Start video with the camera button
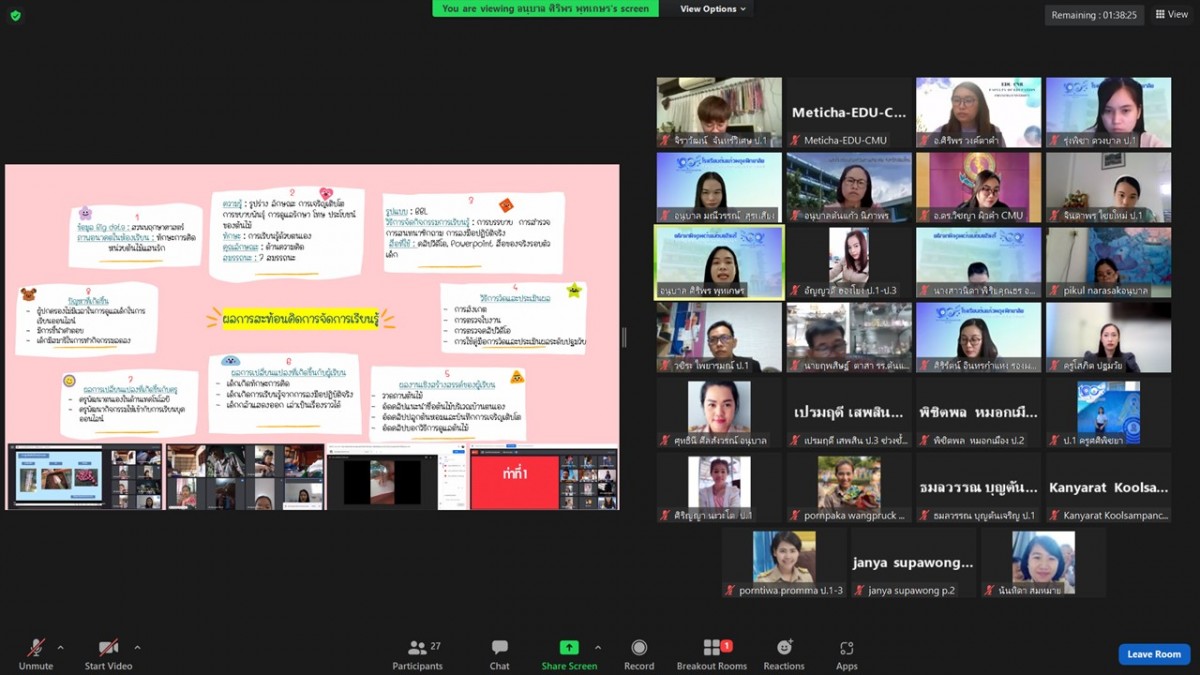This screenshot has height=675, width=1200. 109,653
